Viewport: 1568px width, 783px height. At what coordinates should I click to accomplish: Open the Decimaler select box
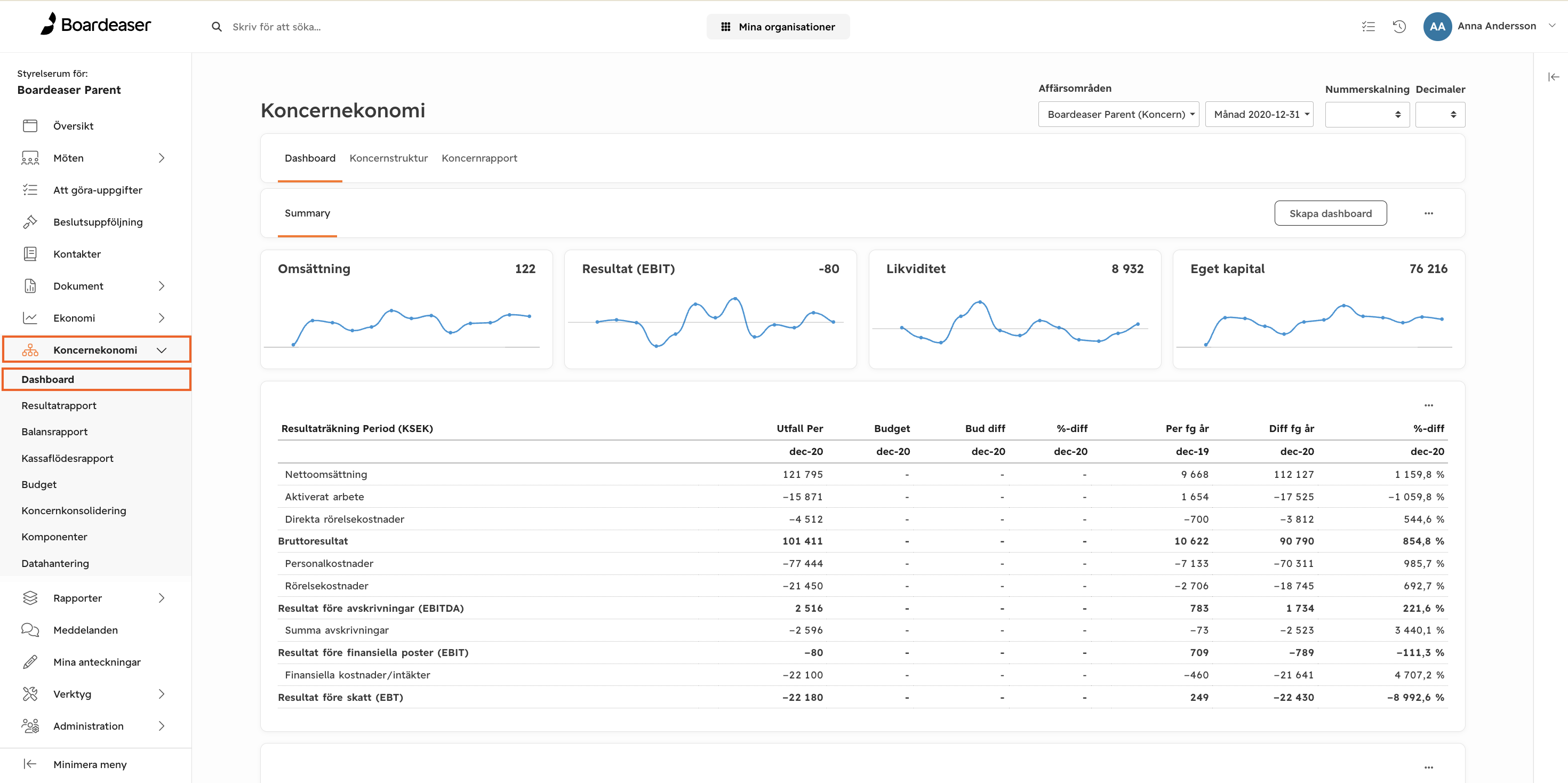(x=1440, y=115)
